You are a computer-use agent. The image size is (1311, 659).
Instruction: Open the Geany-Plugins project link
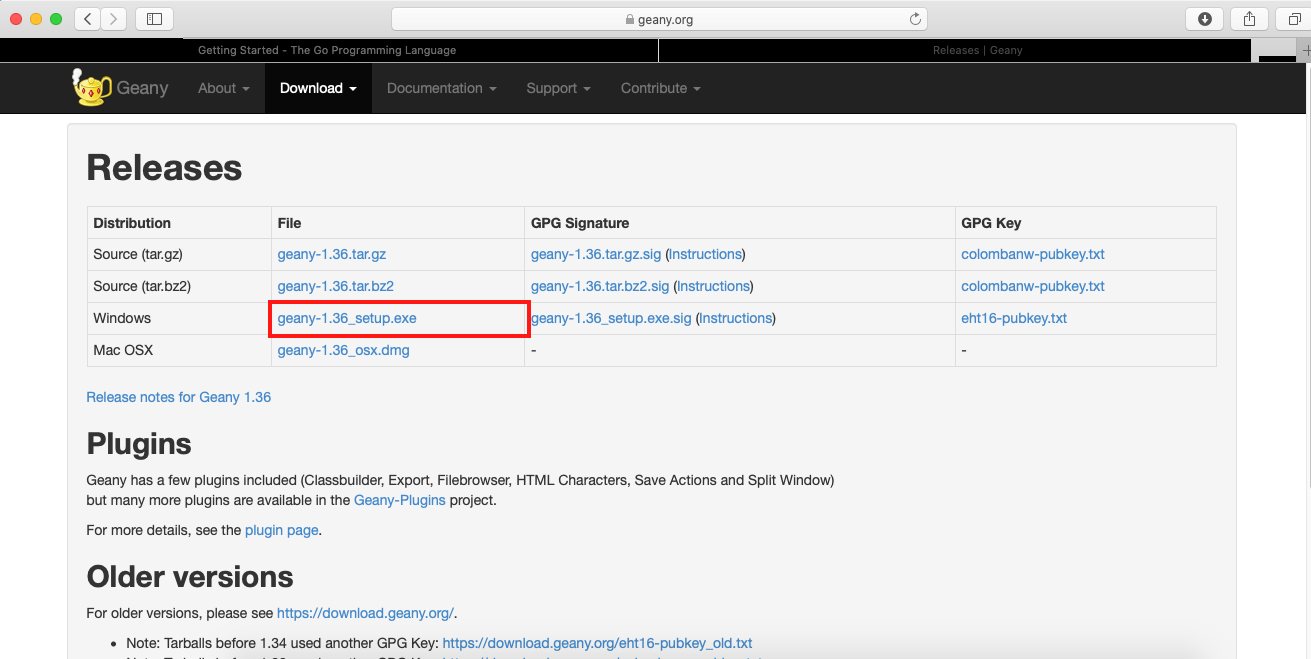coord(400,500)
